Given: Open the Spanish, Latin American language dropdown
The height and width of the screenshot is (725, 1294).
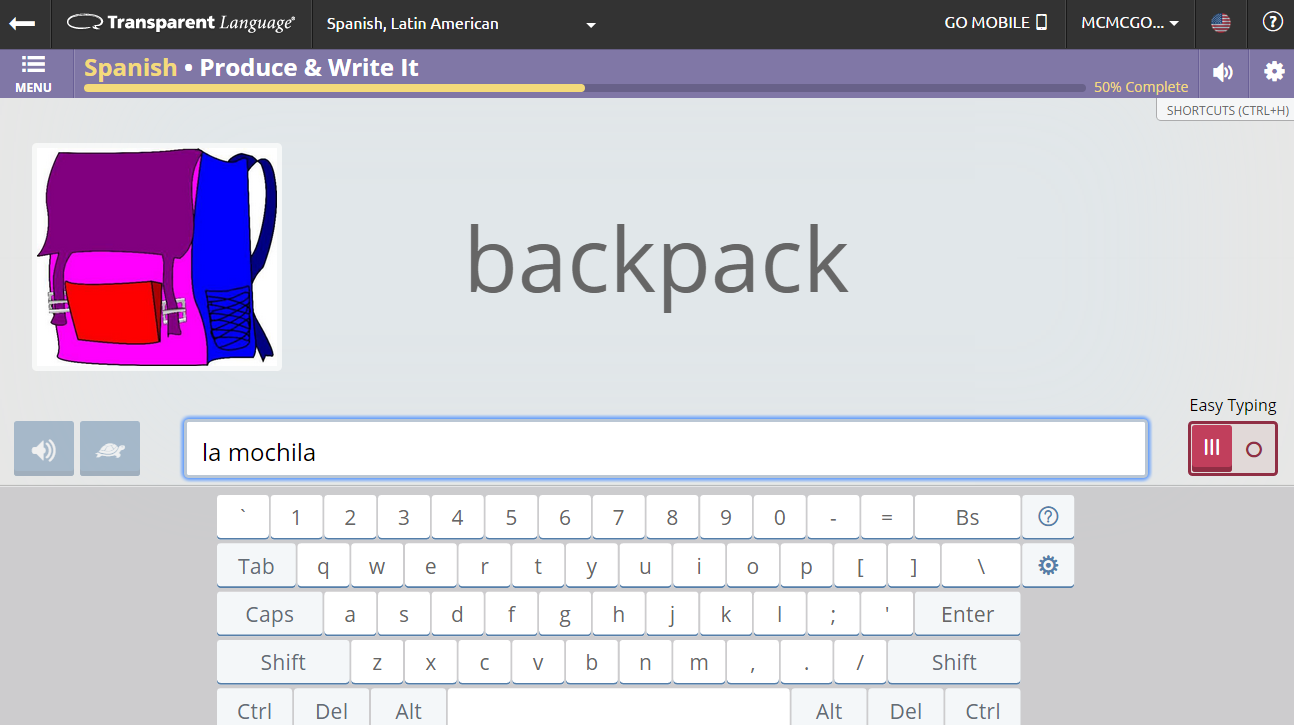Looking at the screenshot, I should (x=460, y=25).
